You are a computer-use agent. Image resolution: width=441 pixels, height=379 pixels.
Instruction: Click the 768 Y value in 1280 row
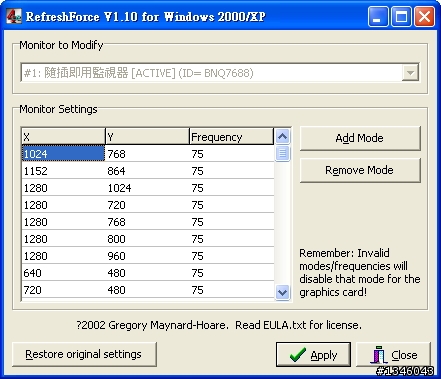coord(147,222)
